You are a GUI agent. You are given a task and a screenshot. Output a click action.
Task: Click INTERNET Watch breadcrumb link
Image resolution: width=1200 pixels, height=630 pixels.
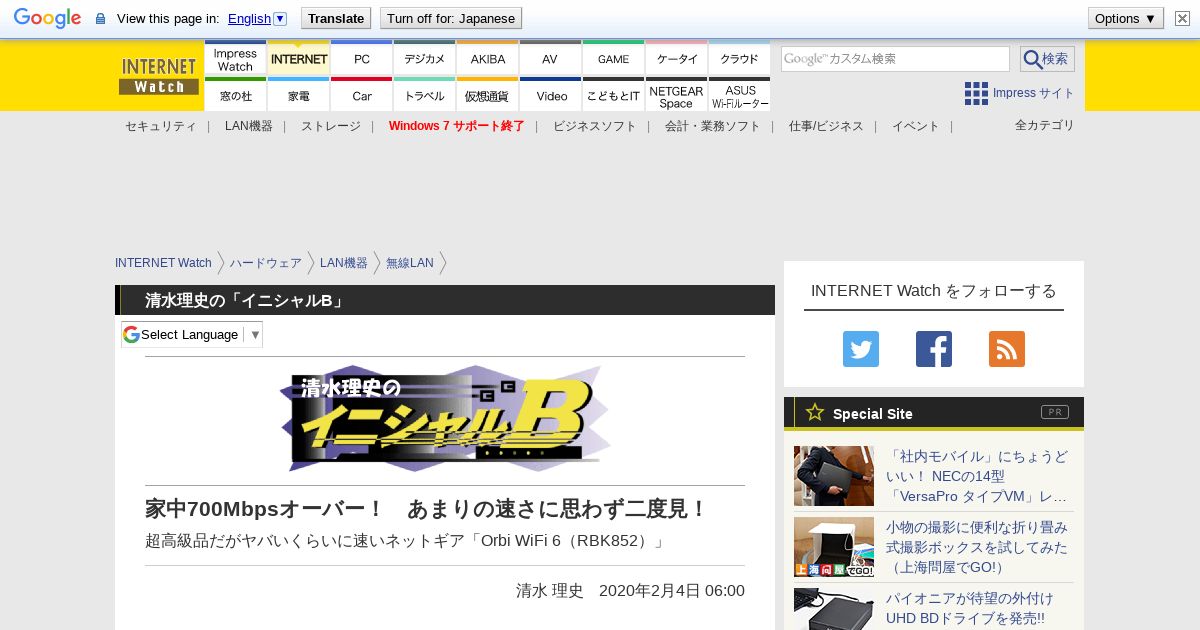coord(163,263)
